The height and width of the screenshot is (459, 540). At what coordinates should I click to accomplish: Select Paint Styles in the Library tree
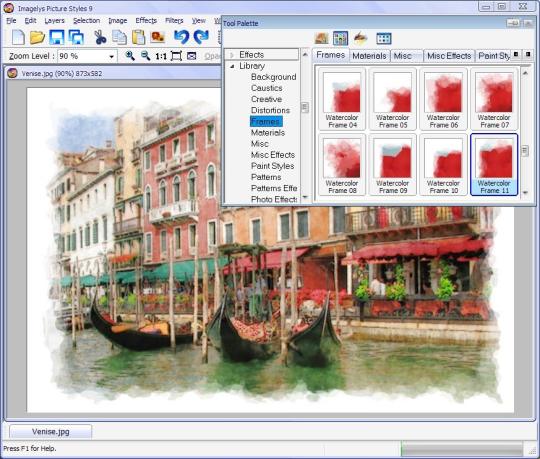(x=272, y=166)
